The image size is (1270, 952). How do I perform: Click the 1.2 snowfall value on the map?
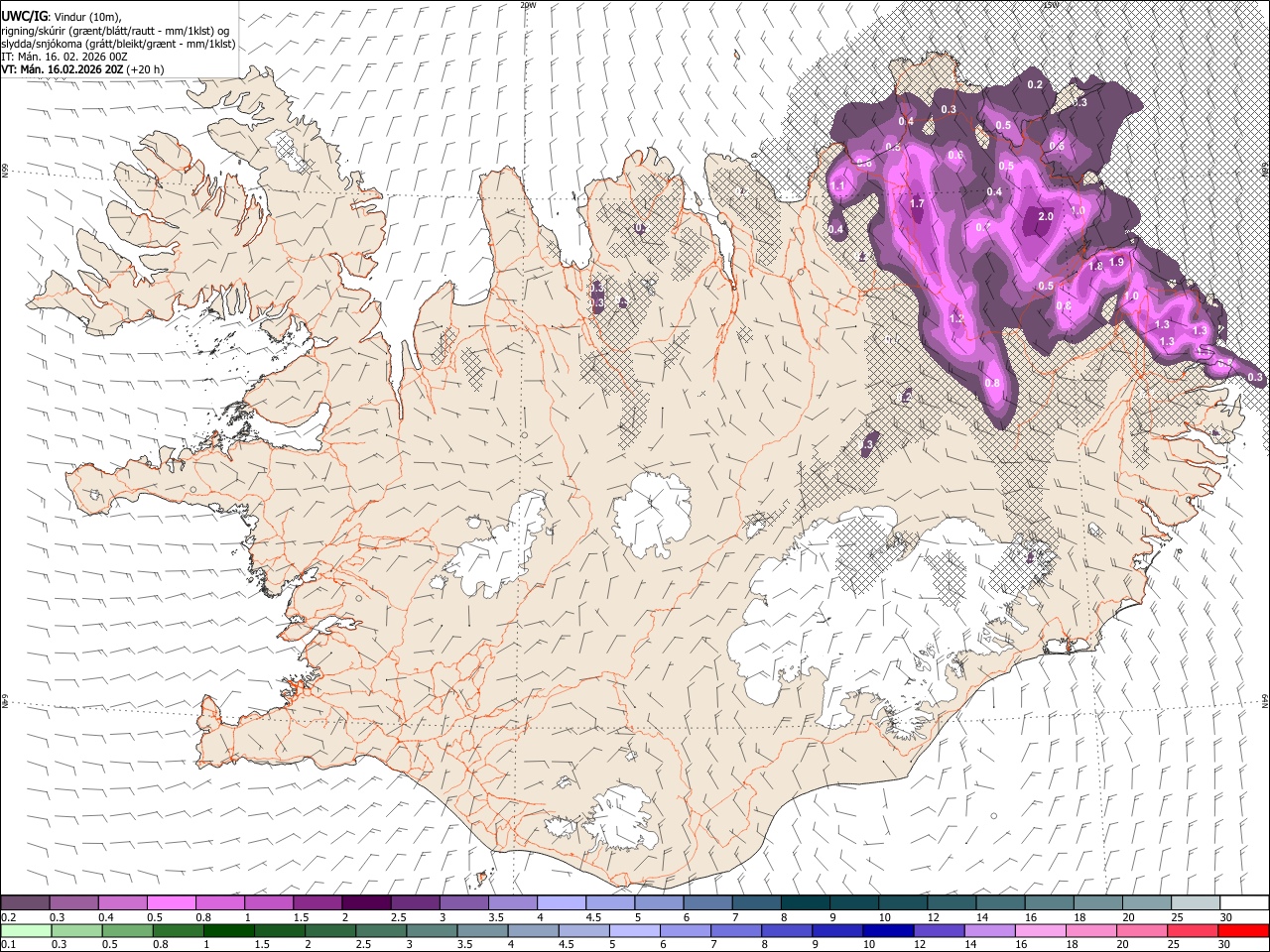pos(956,318)
